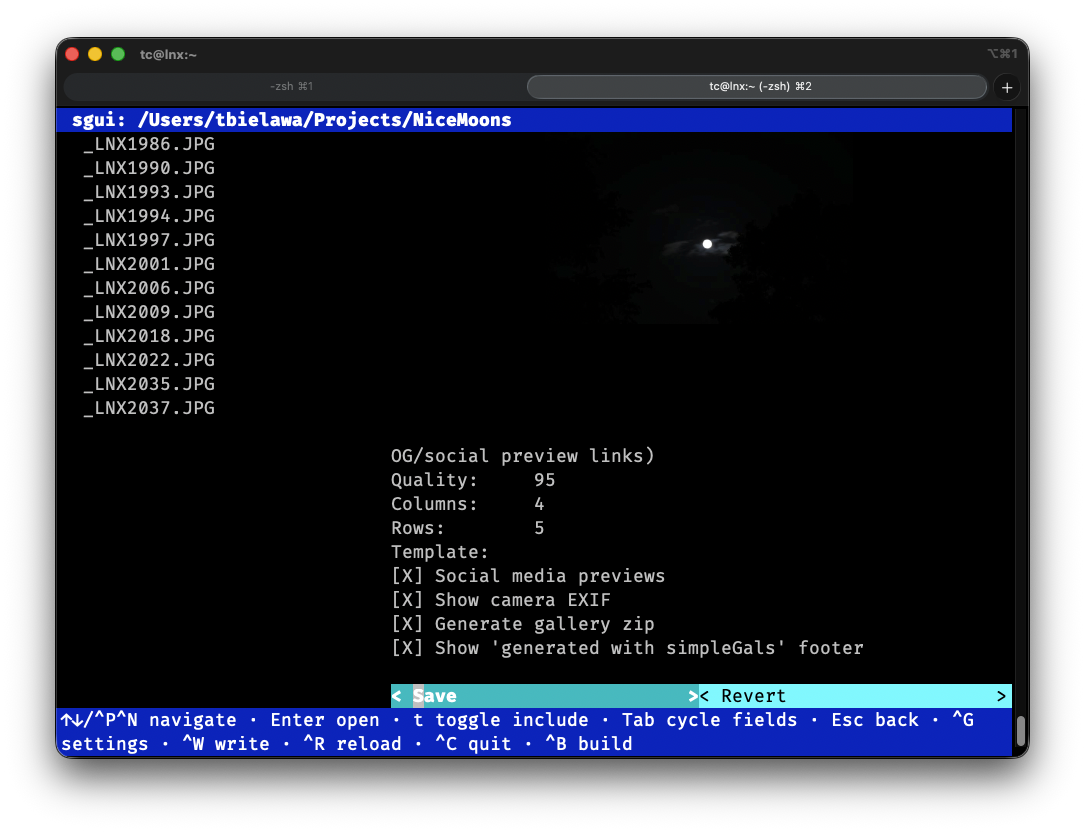Select file _LNX2035.JPG
This screenshot has width=1085, height=832.
point(149,384)
